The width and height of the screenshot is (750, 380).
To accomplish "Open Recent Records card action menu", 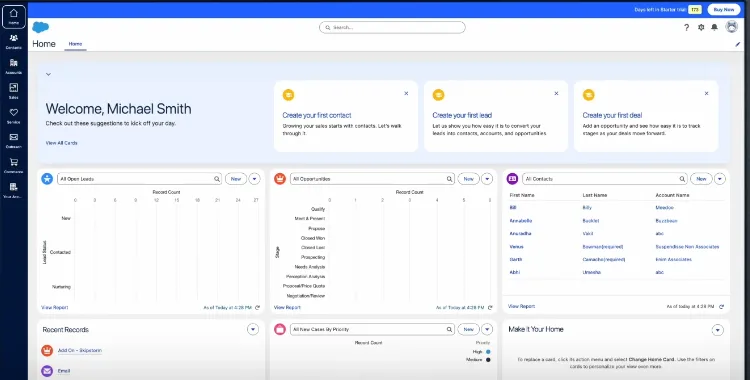I will click(x=253, y=329).
